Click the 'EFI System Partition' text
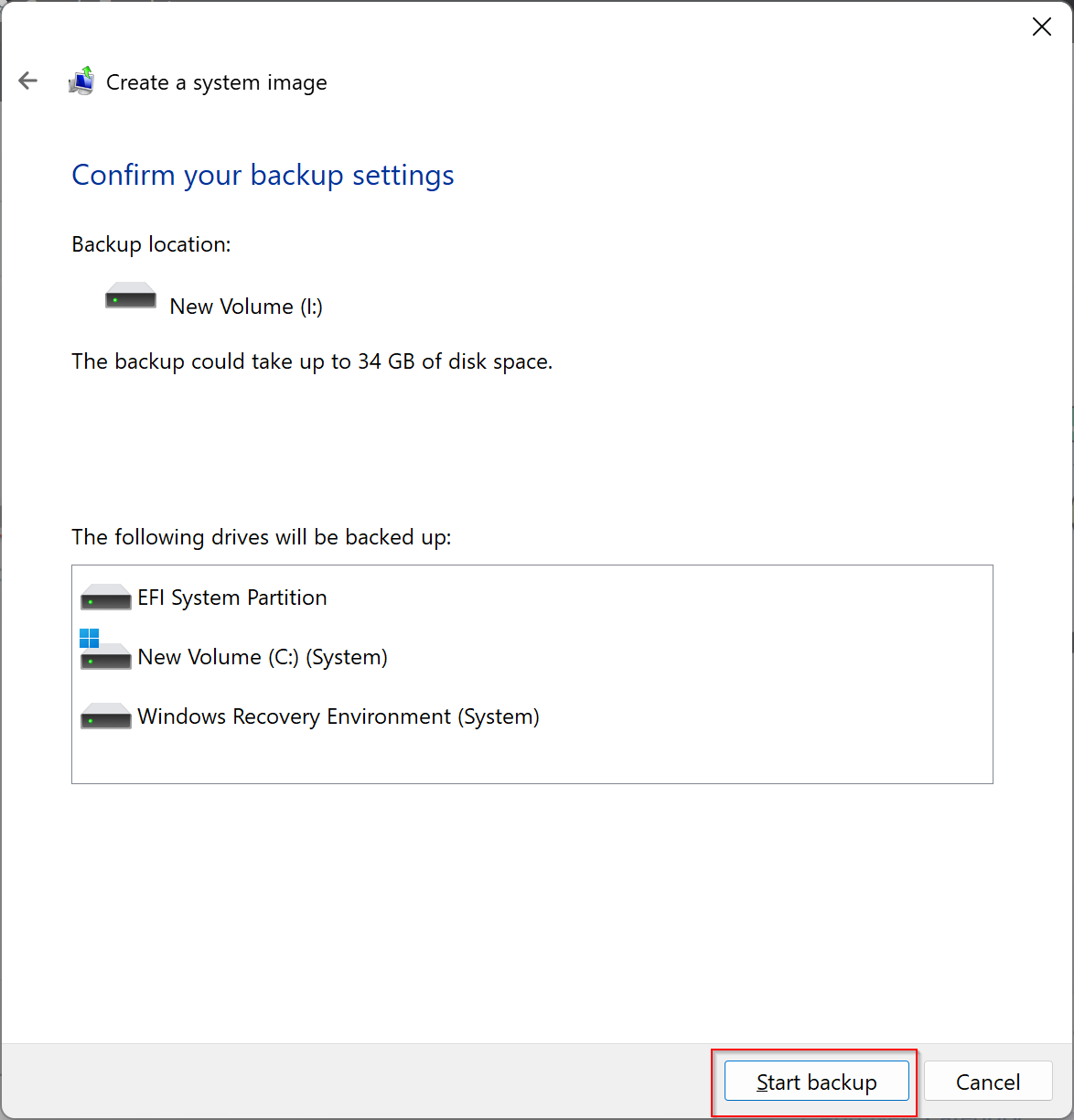This screenshot has height=1120, width=1074. pos(232,598)
